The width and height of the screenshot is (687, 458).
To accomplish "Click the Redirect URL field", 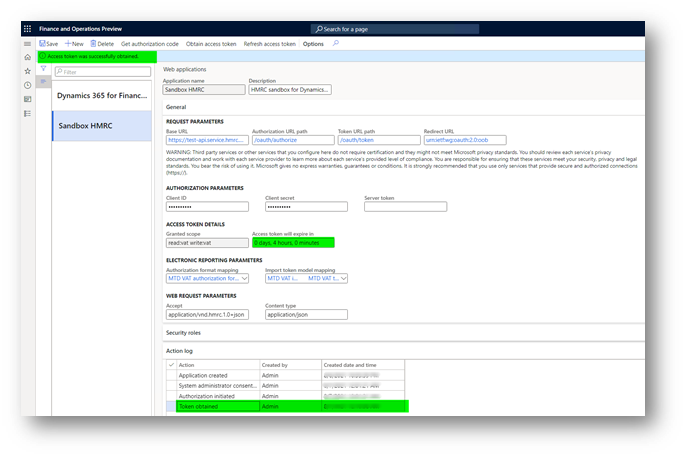I will click(465, 140).
